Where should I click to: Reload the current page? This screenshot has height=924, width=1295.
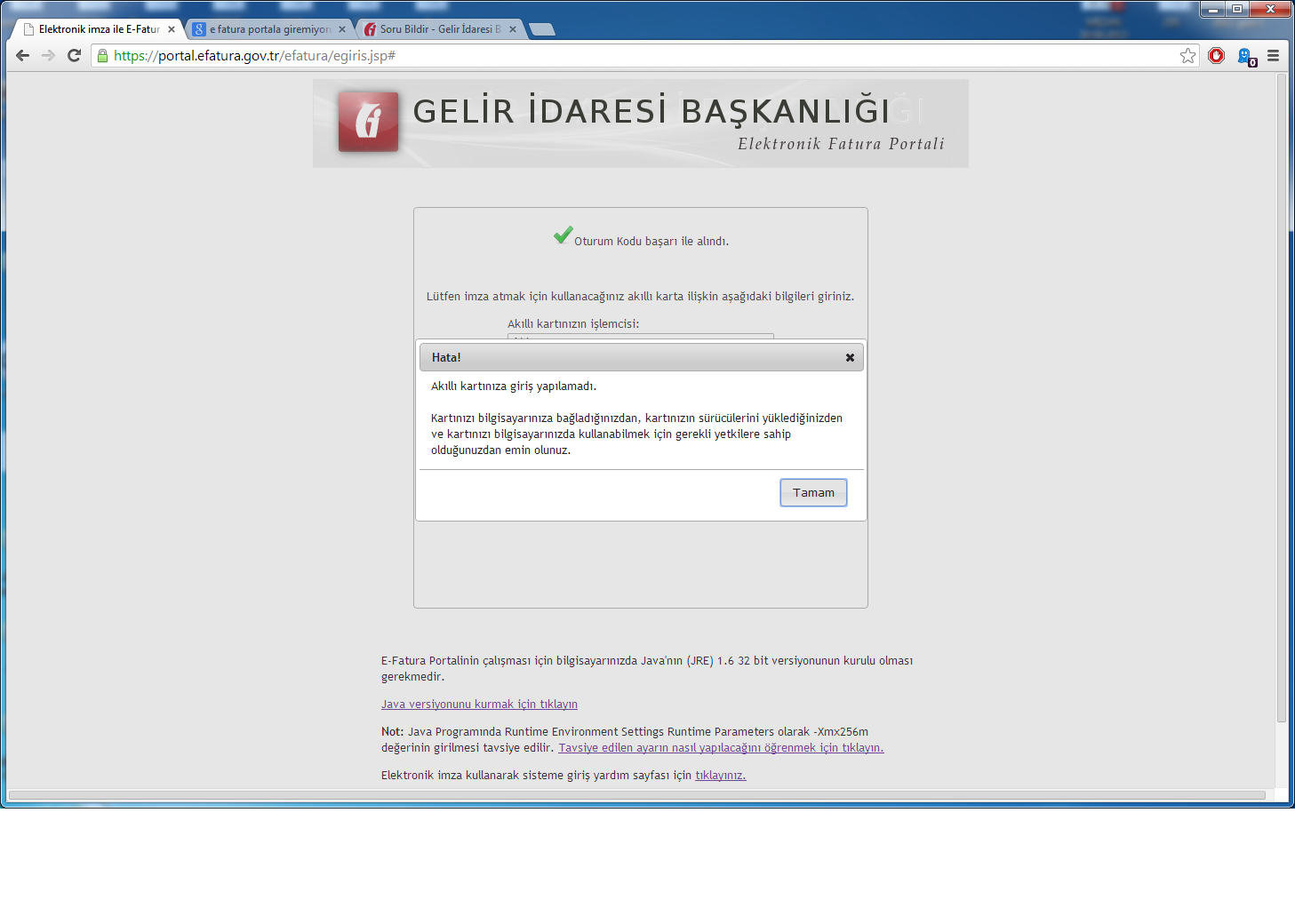click(x=75, y=56)
